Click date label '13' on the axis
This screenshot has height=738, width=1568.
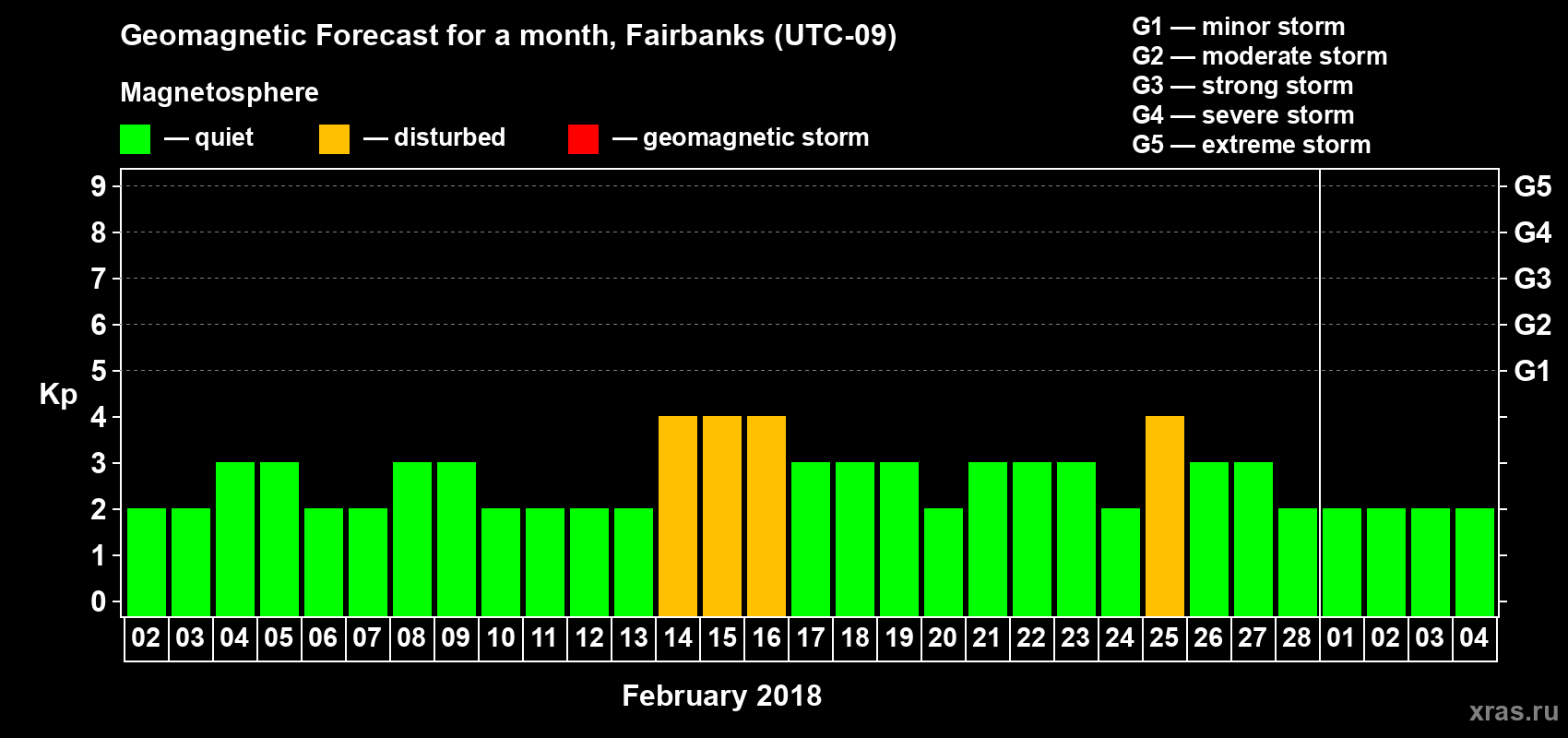pos(634,638)
